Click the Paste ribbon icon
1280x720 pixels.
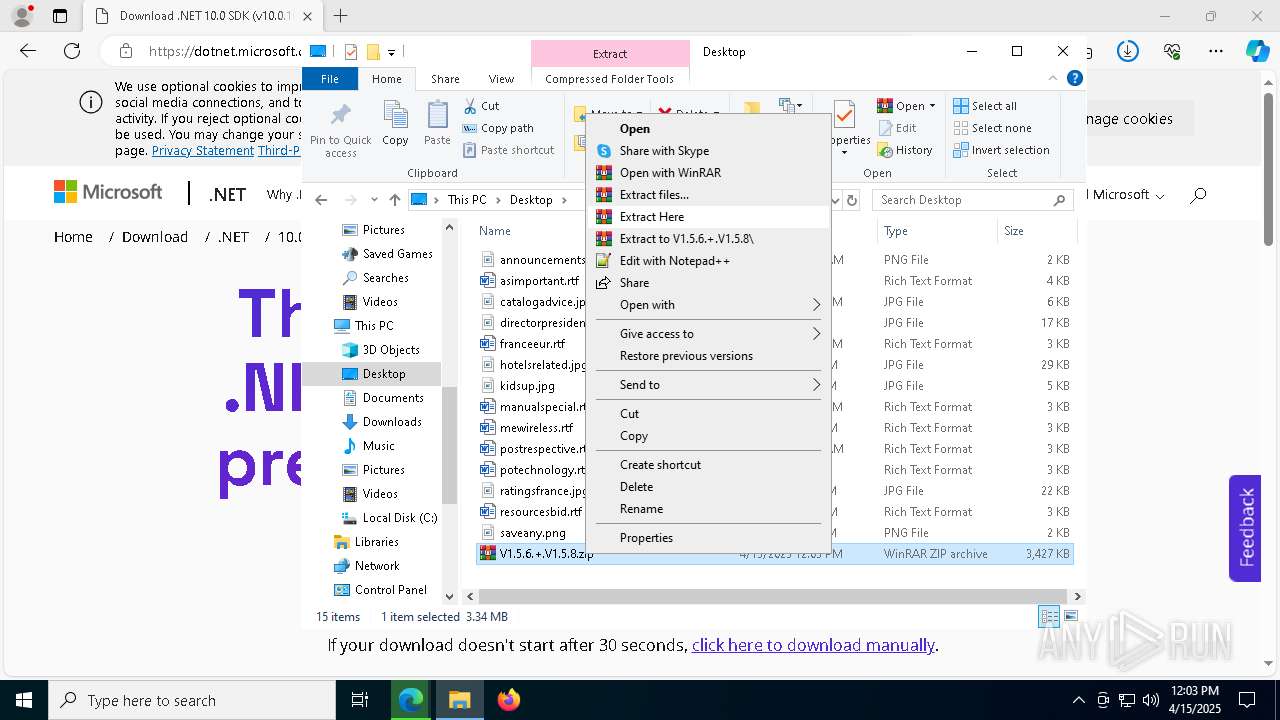click(437, 124)
